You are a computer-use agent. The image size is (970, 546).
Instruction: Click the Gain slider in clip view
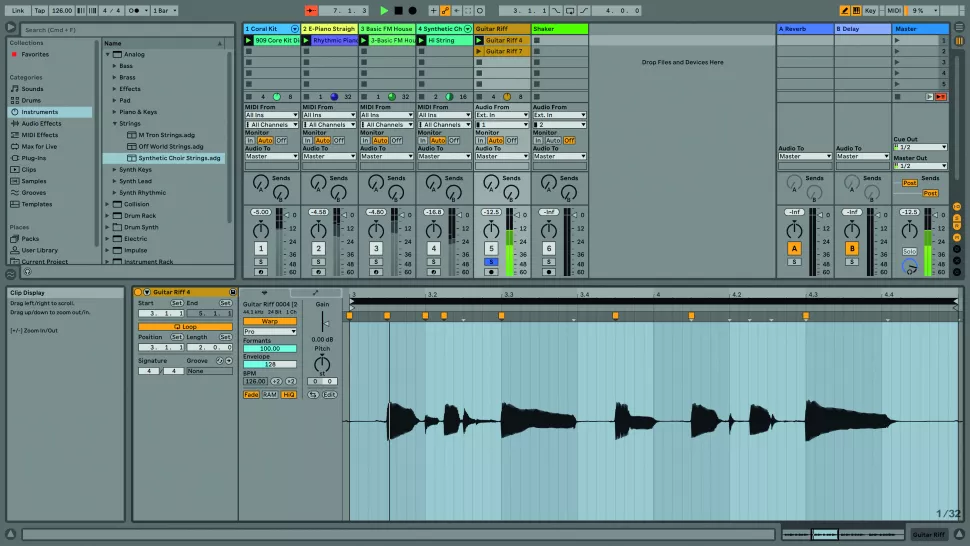pos(322,324)
